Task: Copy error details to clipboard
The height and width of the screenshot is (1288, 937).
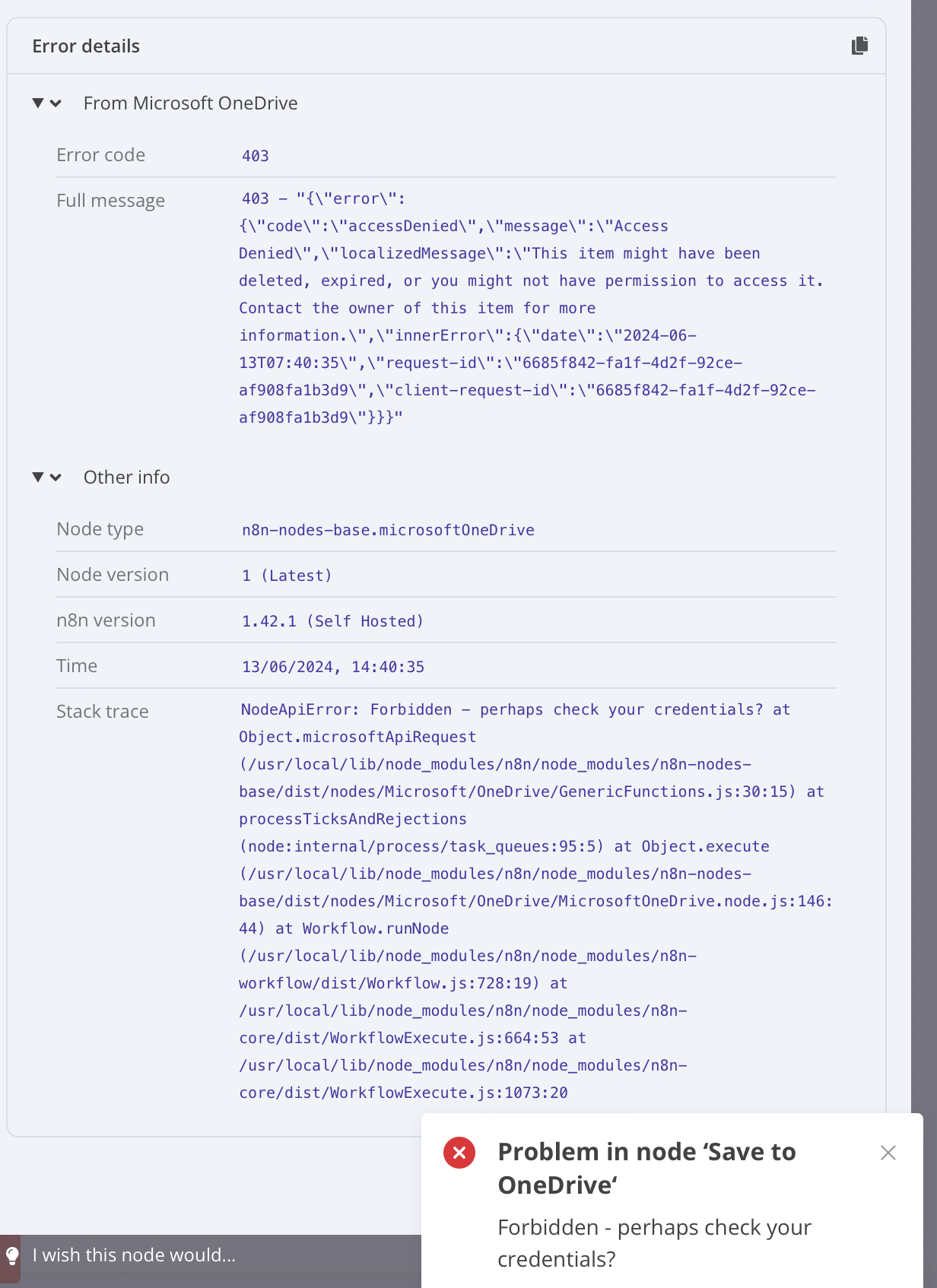Action: 859,46
